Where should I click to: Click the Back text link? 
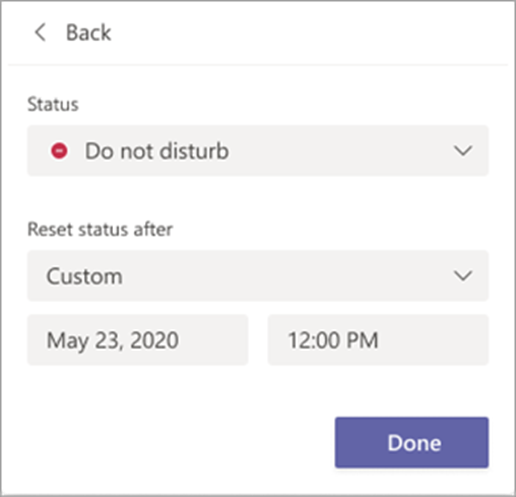[x=88, y=33]
